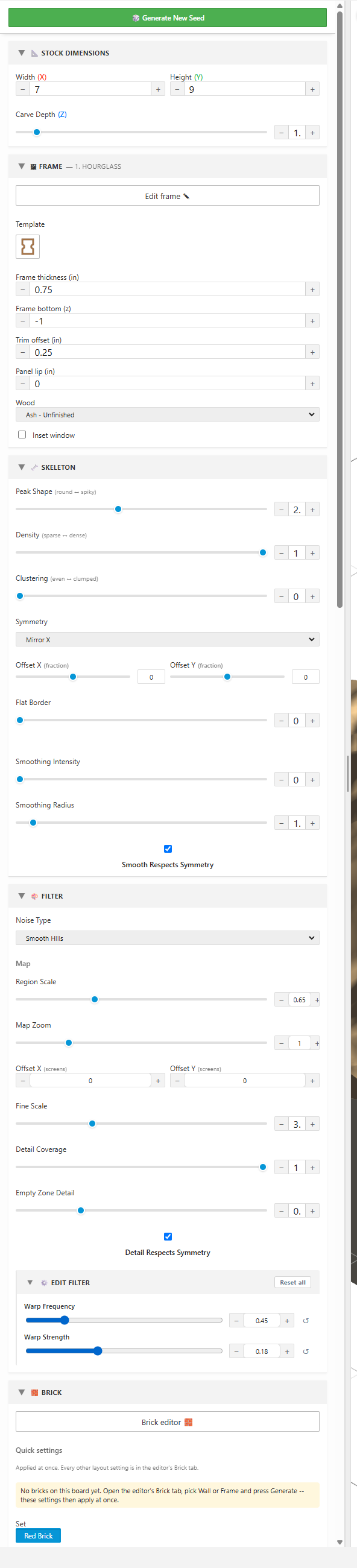Screen dimensions: 357x1568
Task: Click the Frame thickness input field
Action: click(167, 289)
